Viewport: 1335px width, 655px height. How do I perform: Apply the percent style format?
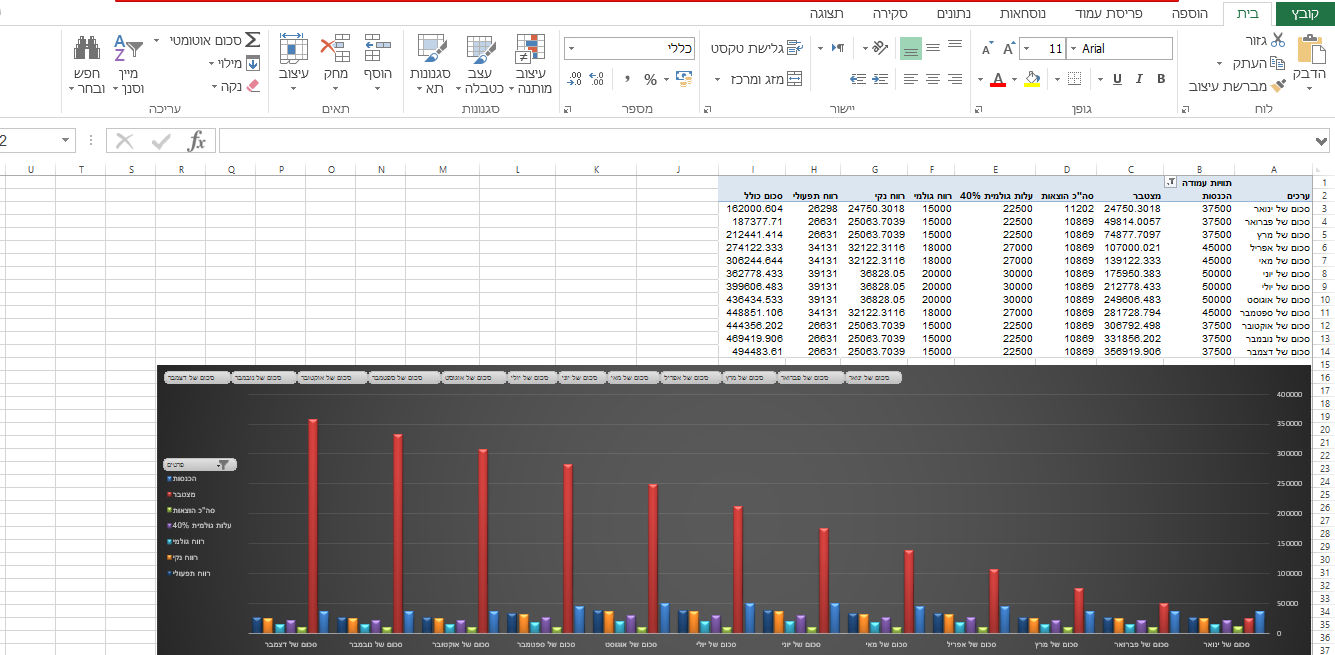(651, 79)
